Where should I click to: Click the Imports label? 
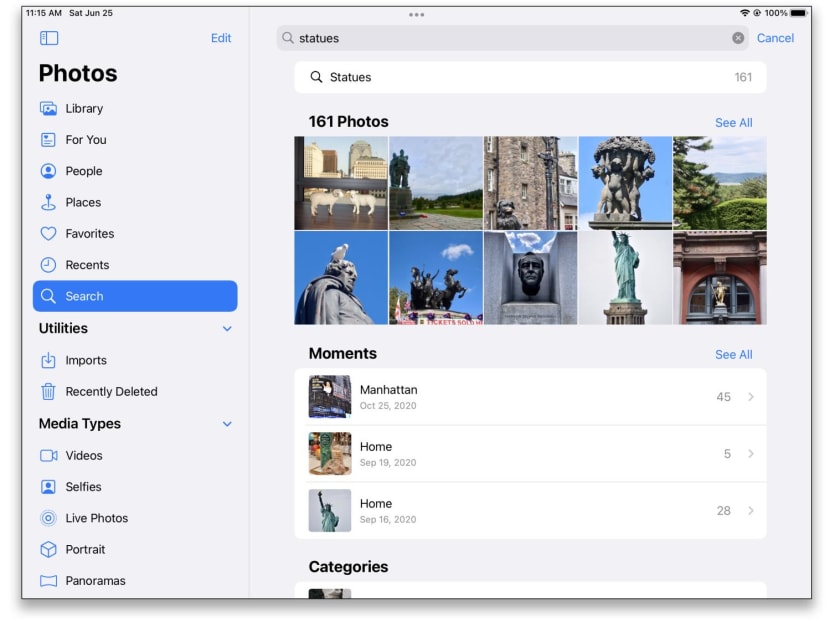pos(86,360)
